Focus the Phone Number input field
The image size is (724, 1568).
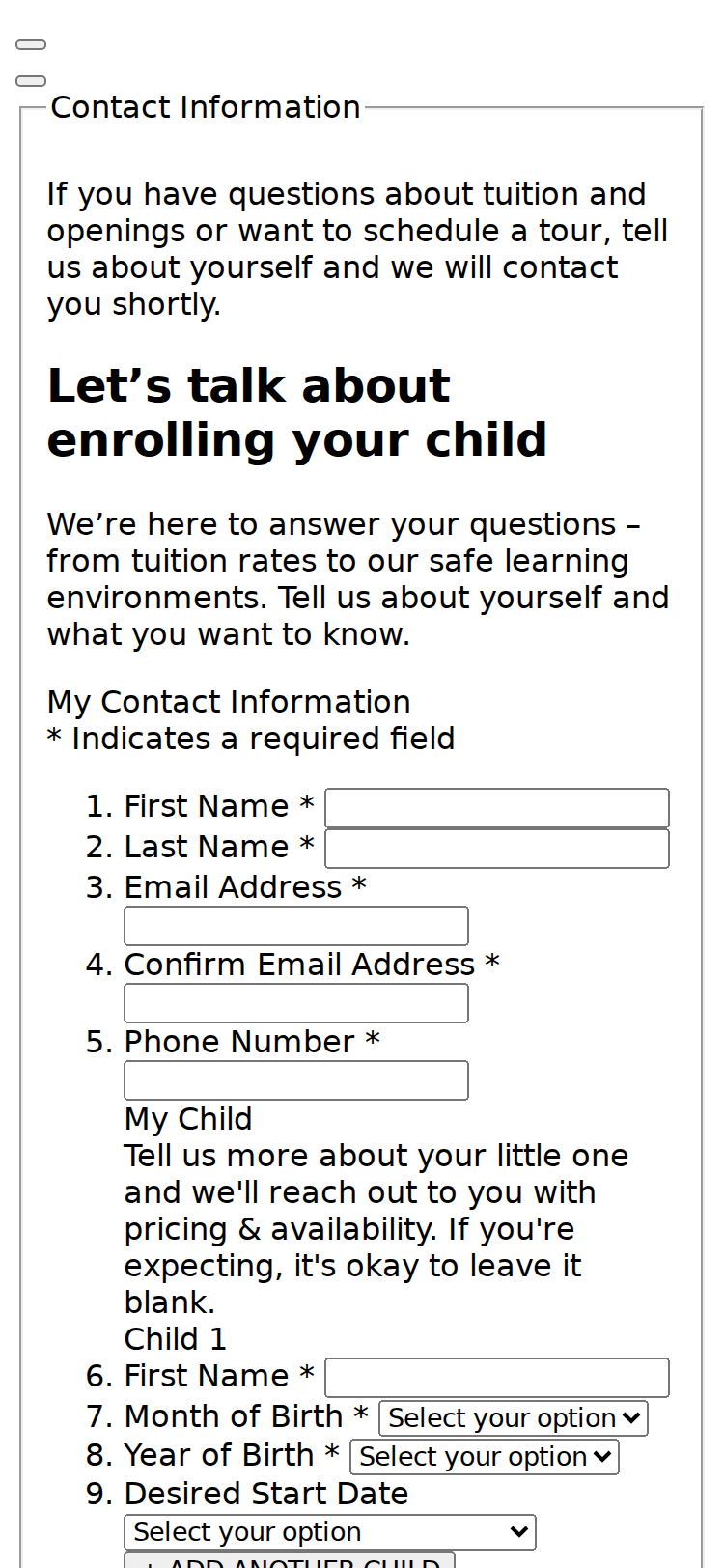pos(296,1080)
